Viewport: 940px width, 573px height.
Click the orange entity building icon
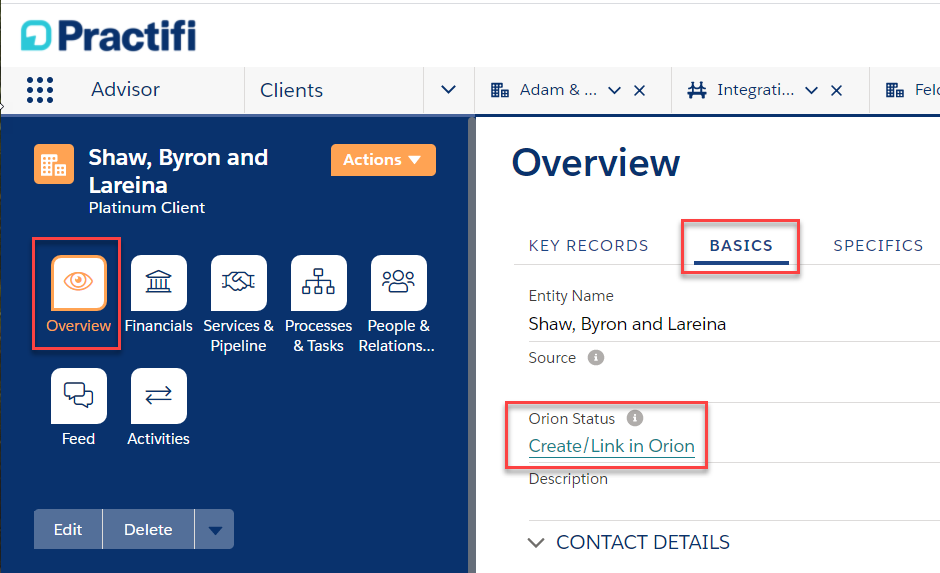[x=54, y=164]
